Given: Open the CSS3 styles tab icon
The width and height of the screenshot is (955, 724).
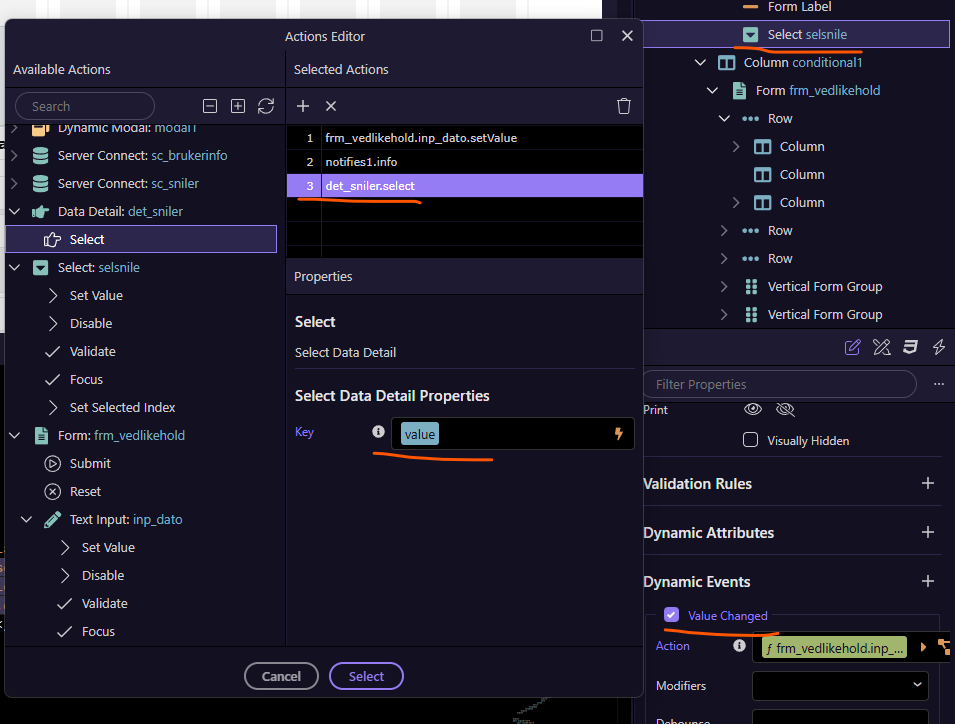Looking at the screenshot, I should 910,347.
